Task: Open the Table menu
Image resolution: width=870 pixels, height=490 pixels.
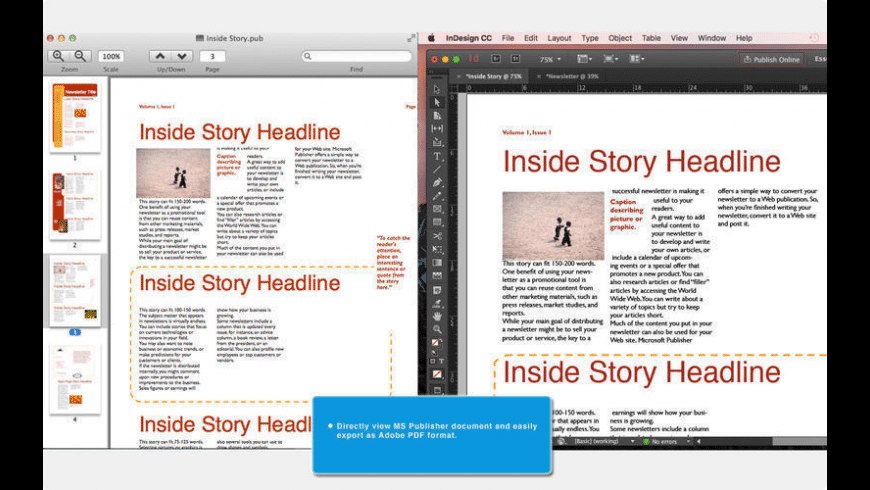Action: click(651, 38)
